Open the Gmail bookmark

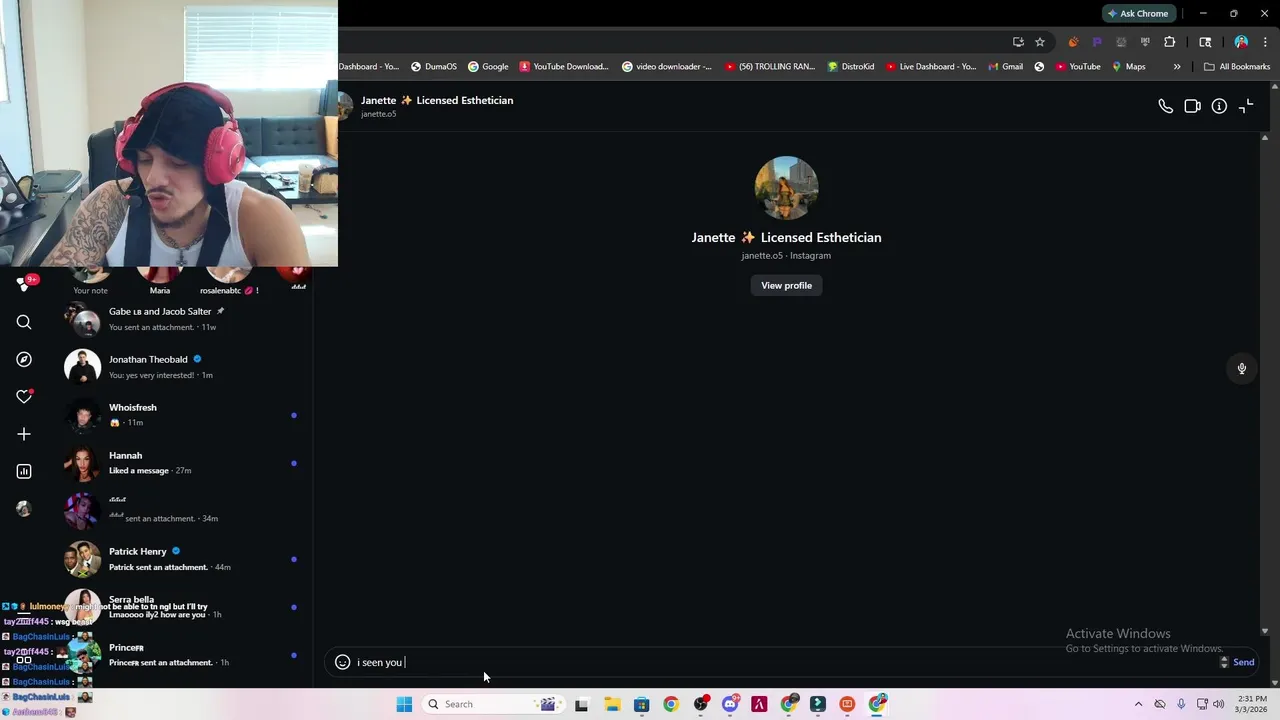click(1005, 67)
